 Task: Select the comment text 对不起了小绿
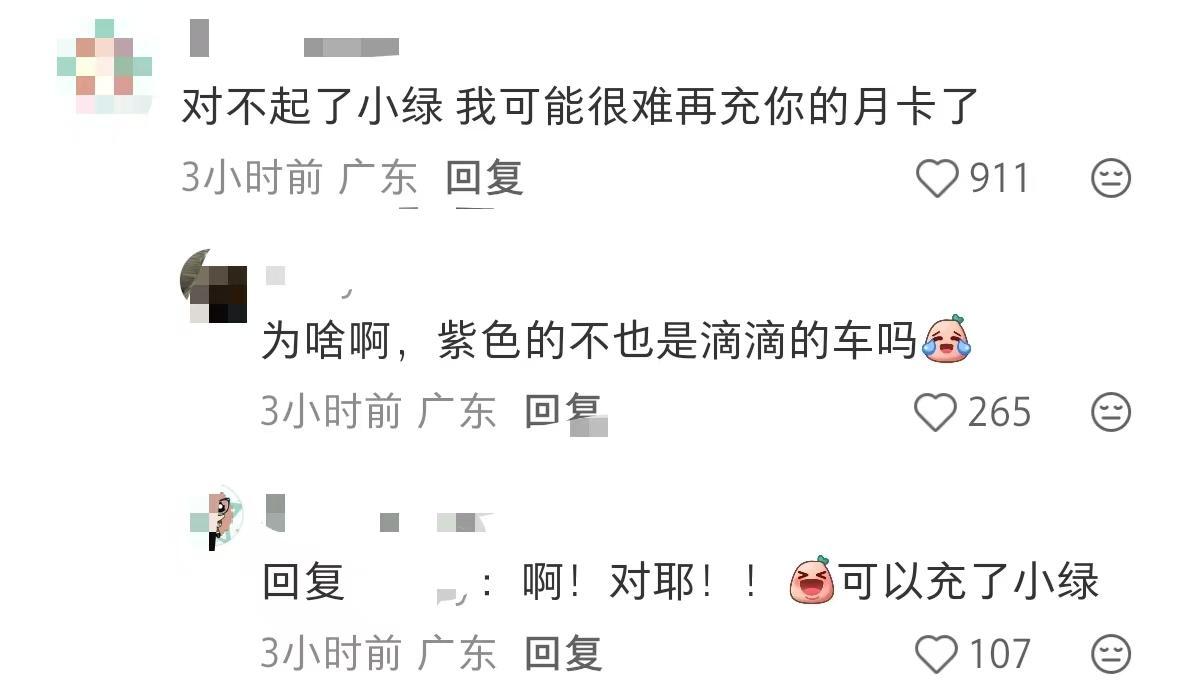[312, 107]
